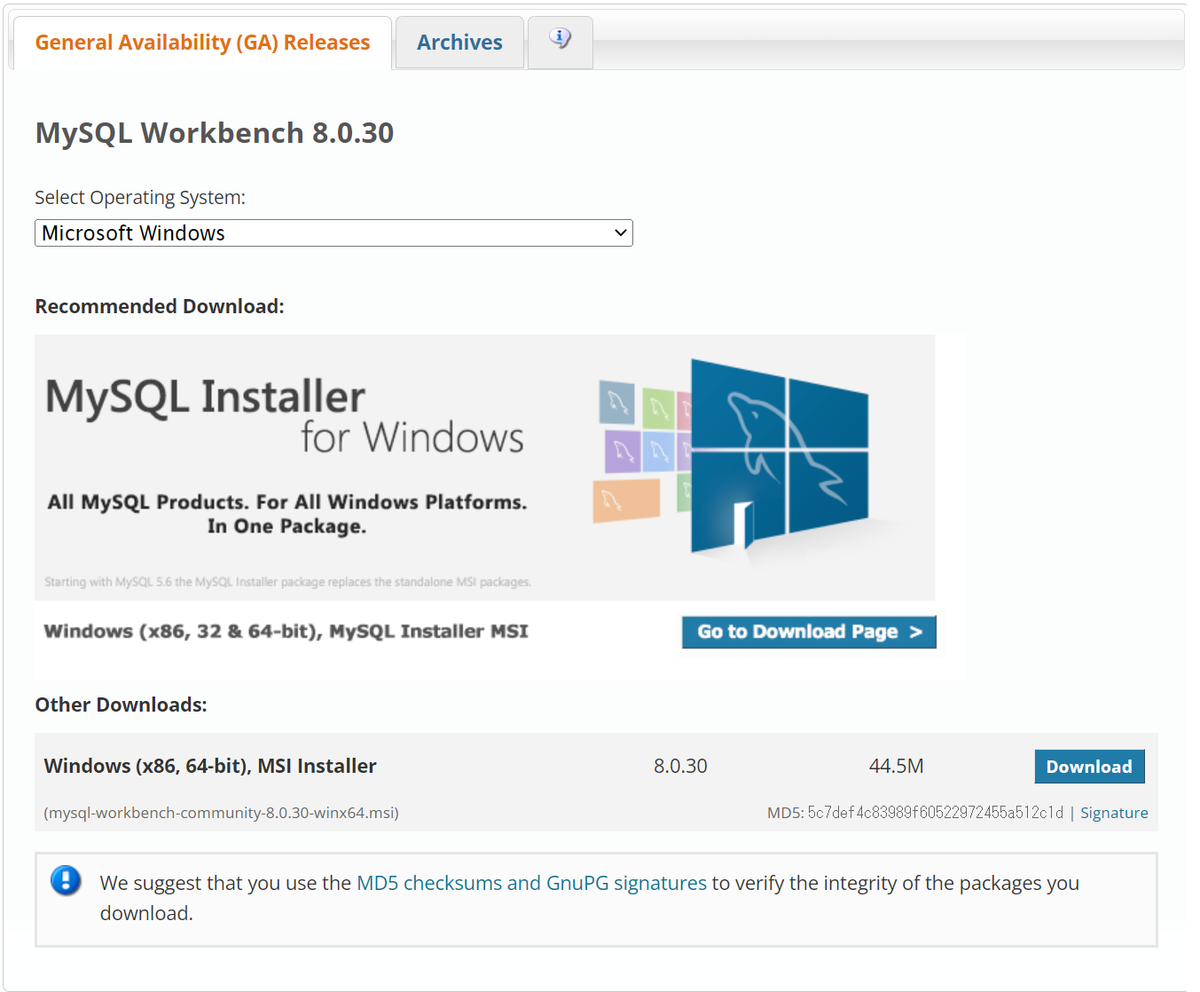The height and width of the screenshot is (992, 1200).
Task: Click the Windows logo dolphin graphic
Action: tap(780, 455)
